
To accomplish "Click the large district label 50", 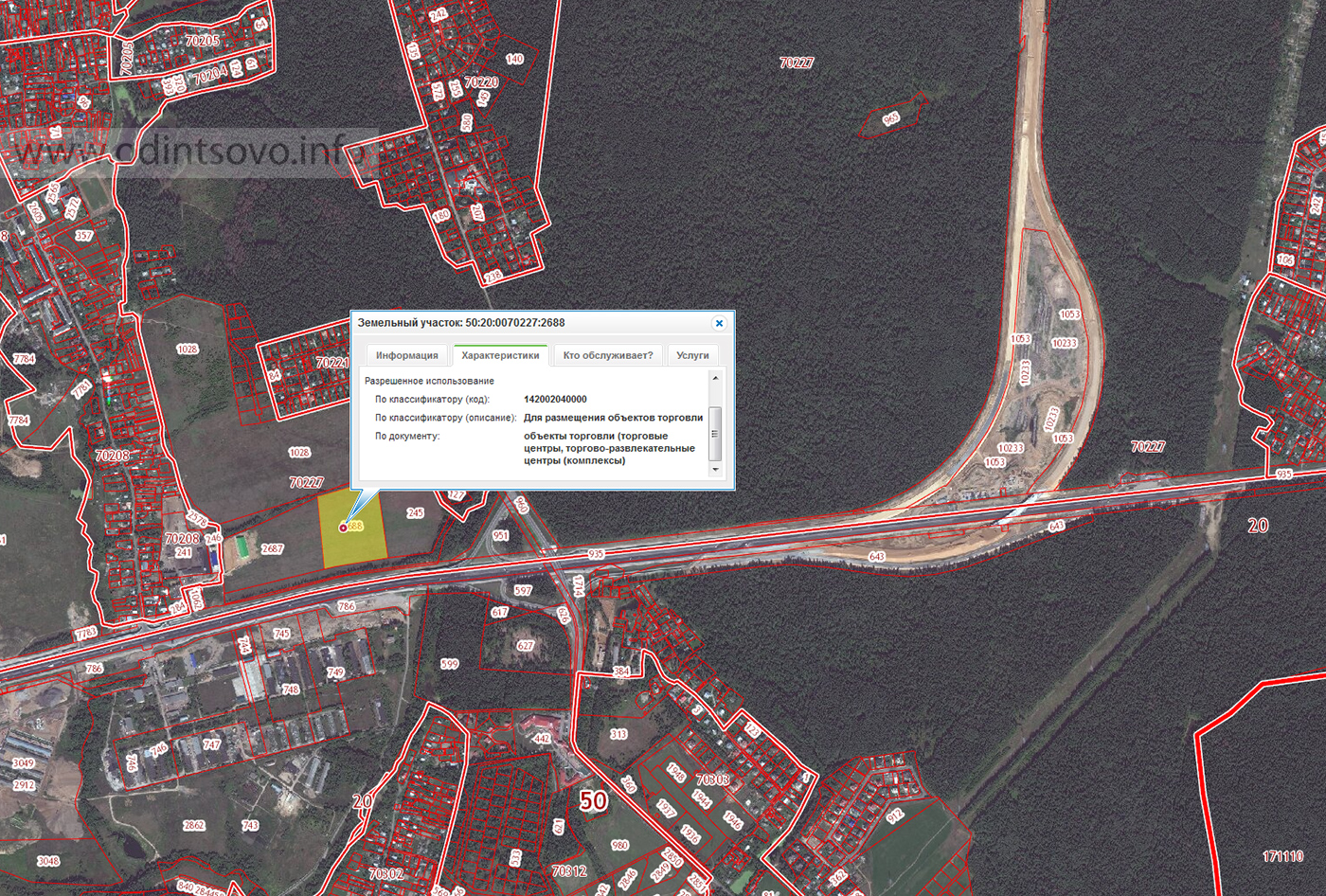I will coord(593,800).
